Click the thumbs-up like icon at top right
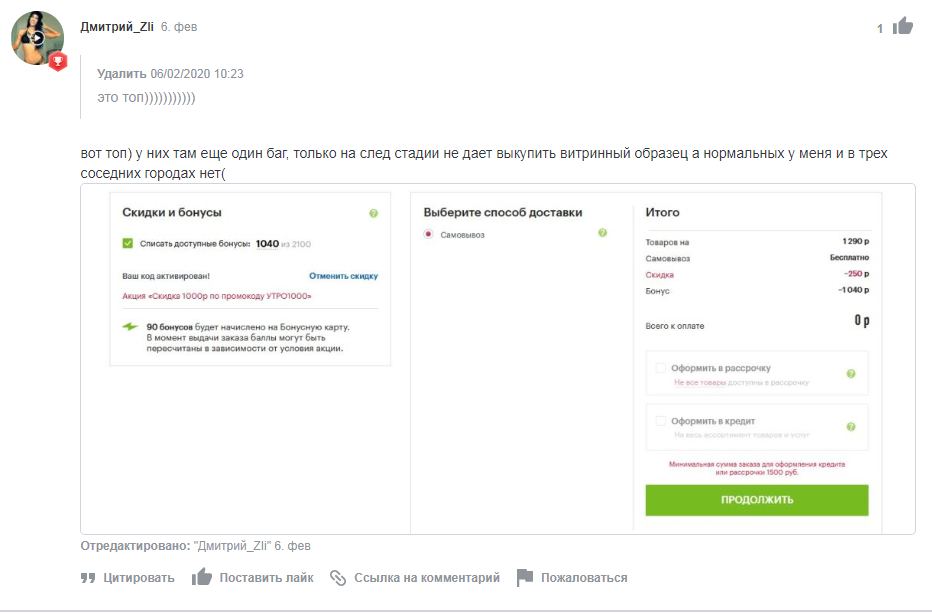This screenshot has width=932, height=614. click(902, 26)
